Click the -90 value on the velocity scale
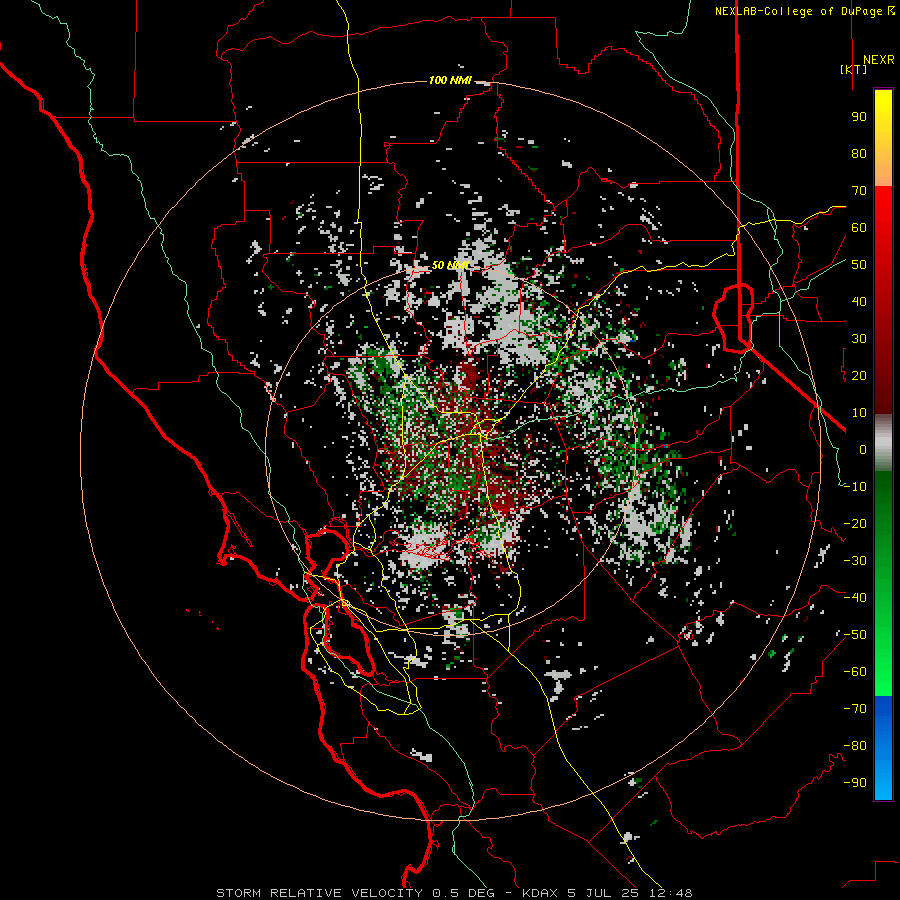The image size is (900, 900). click(x=855, y=783)
